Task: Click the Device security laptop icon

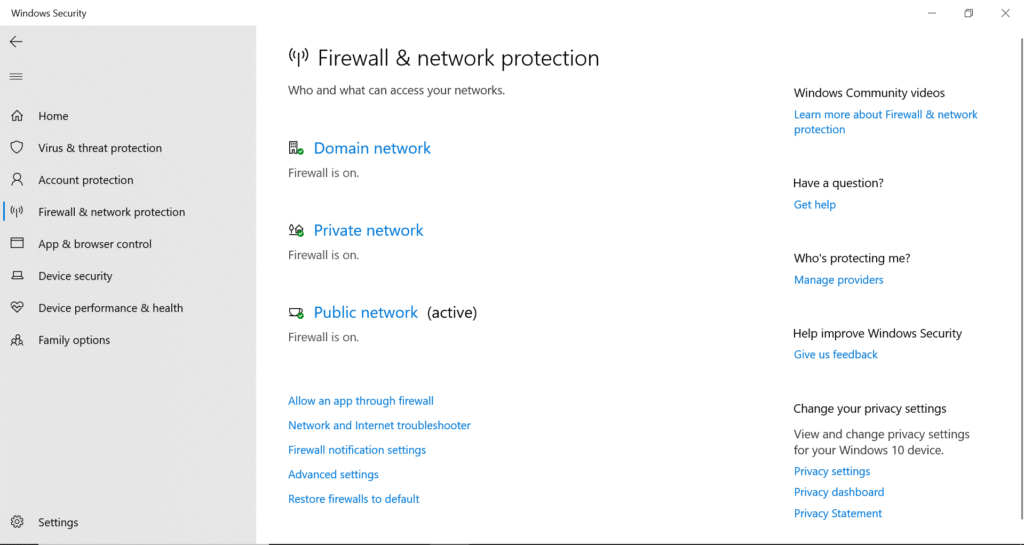Action: click(x=17, y=276)
